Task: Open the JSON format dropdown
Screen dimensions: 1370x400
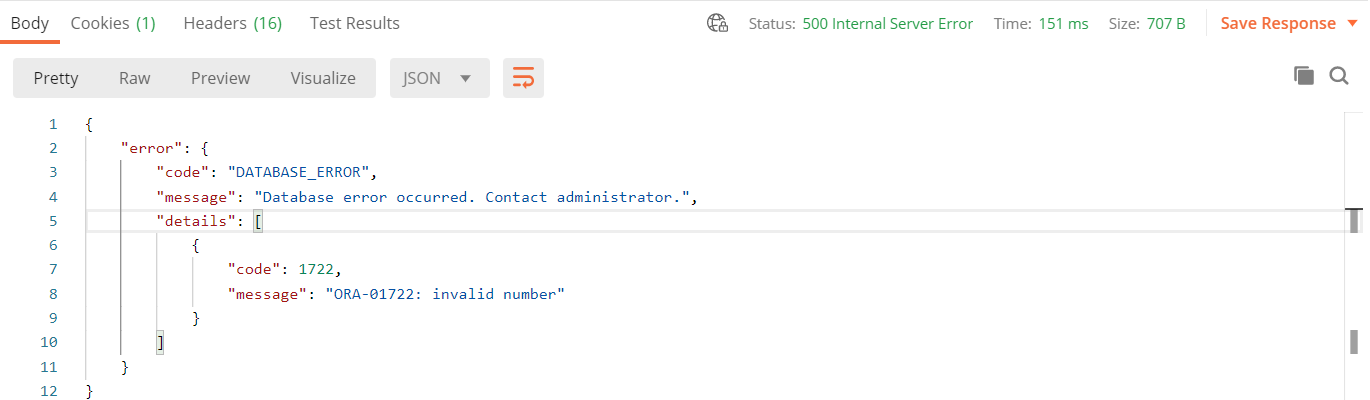Action: click(x=439, y=78)
